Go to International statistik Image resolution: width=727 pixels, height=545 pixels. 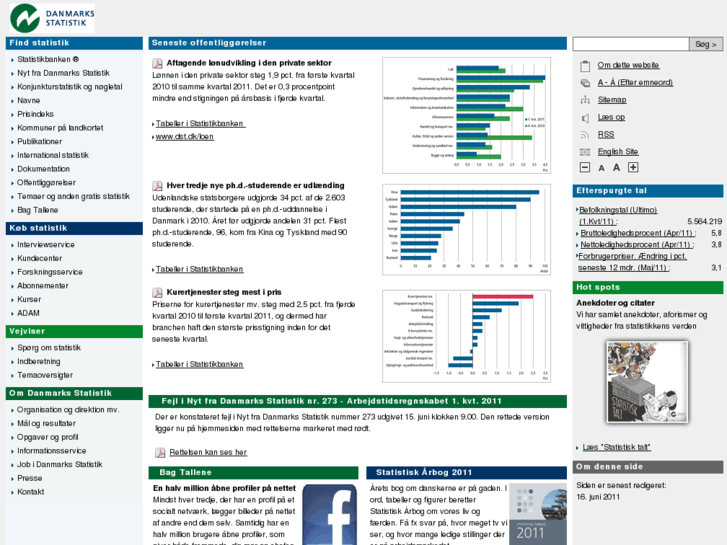click(x=53, y=155)
